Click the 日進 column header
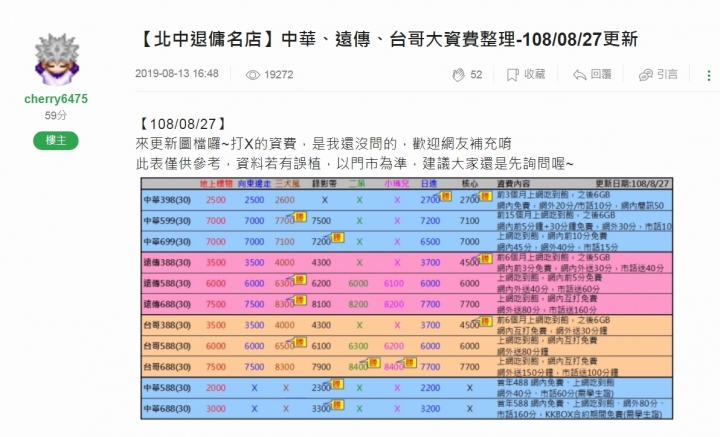Viewport: 720px width, 437px height. coord(429,184)
